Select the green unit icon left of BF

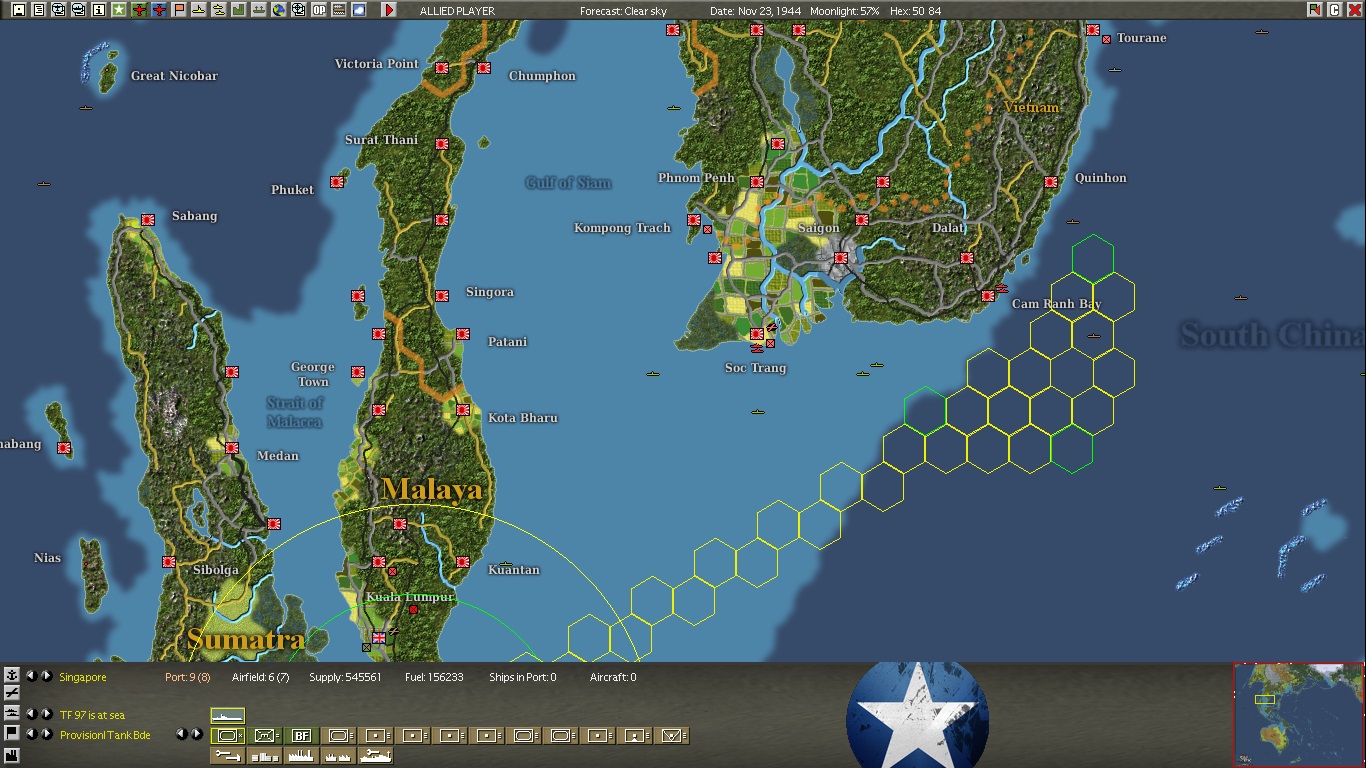265,735
